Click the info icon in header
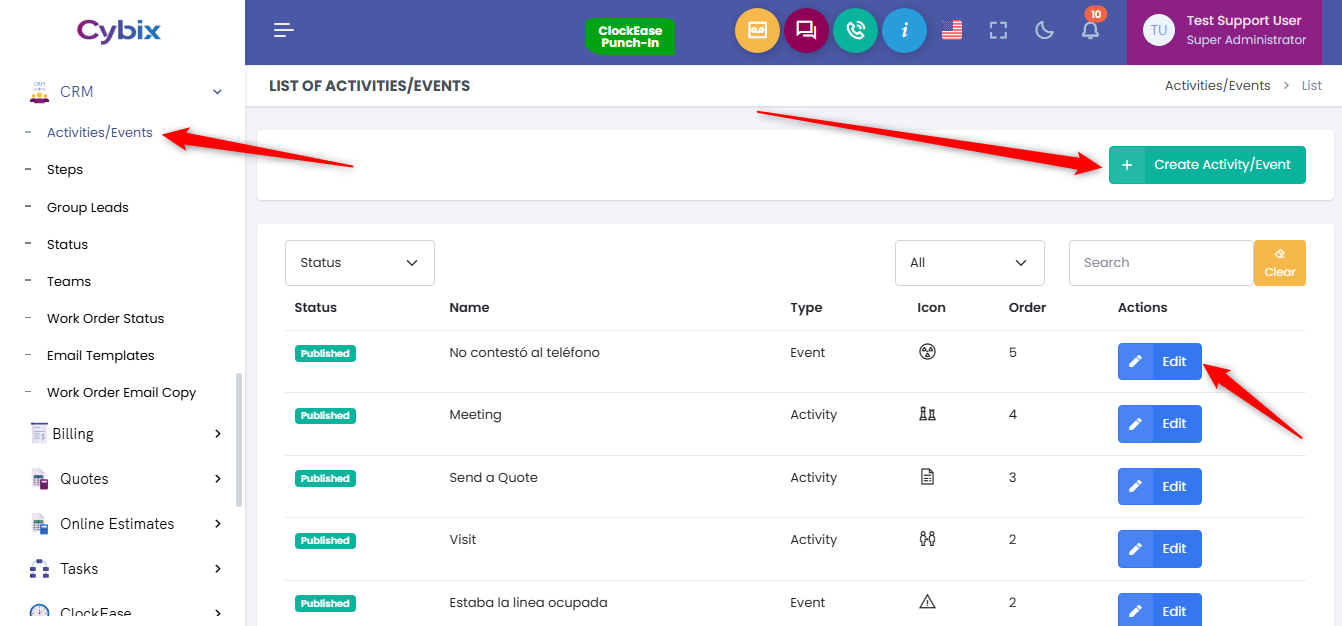 (x=904, y=30)
